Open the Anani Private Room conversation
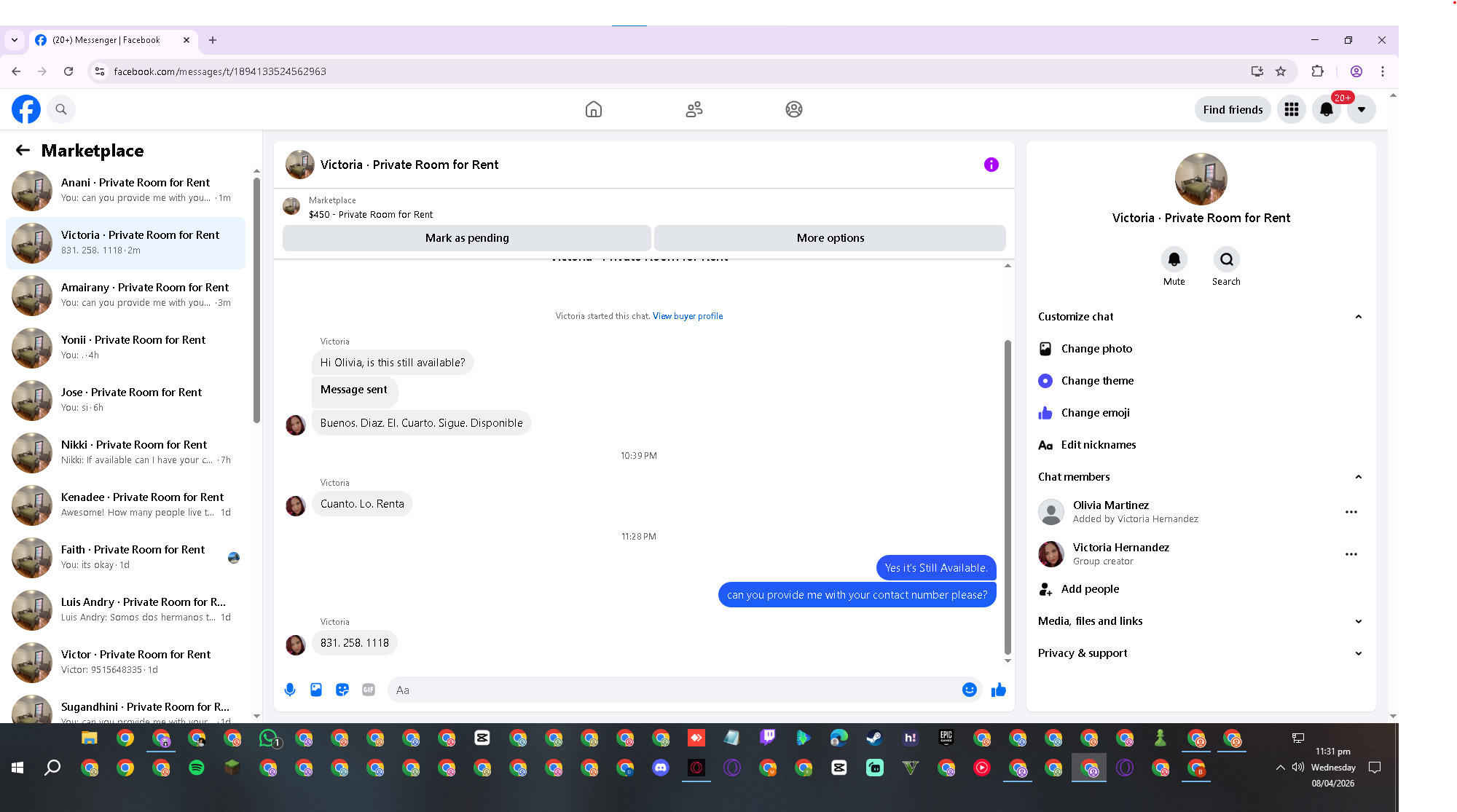The image size is (1457, 812). (135, 190)
